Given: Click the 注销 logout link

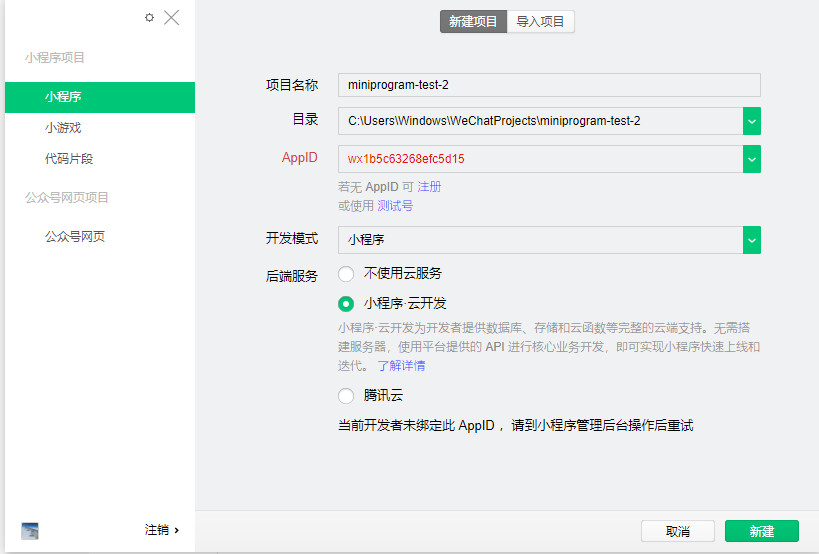Looking at the screenshot, I should click(161, 530).
